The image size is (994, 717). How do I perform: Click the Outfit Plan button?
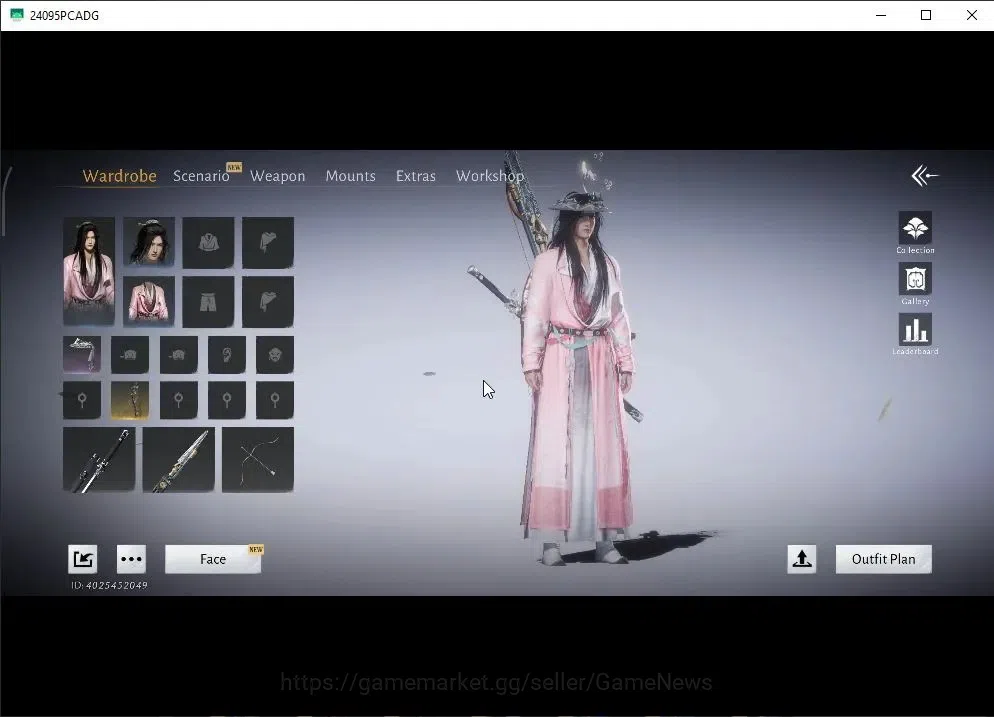click(884, 559)
